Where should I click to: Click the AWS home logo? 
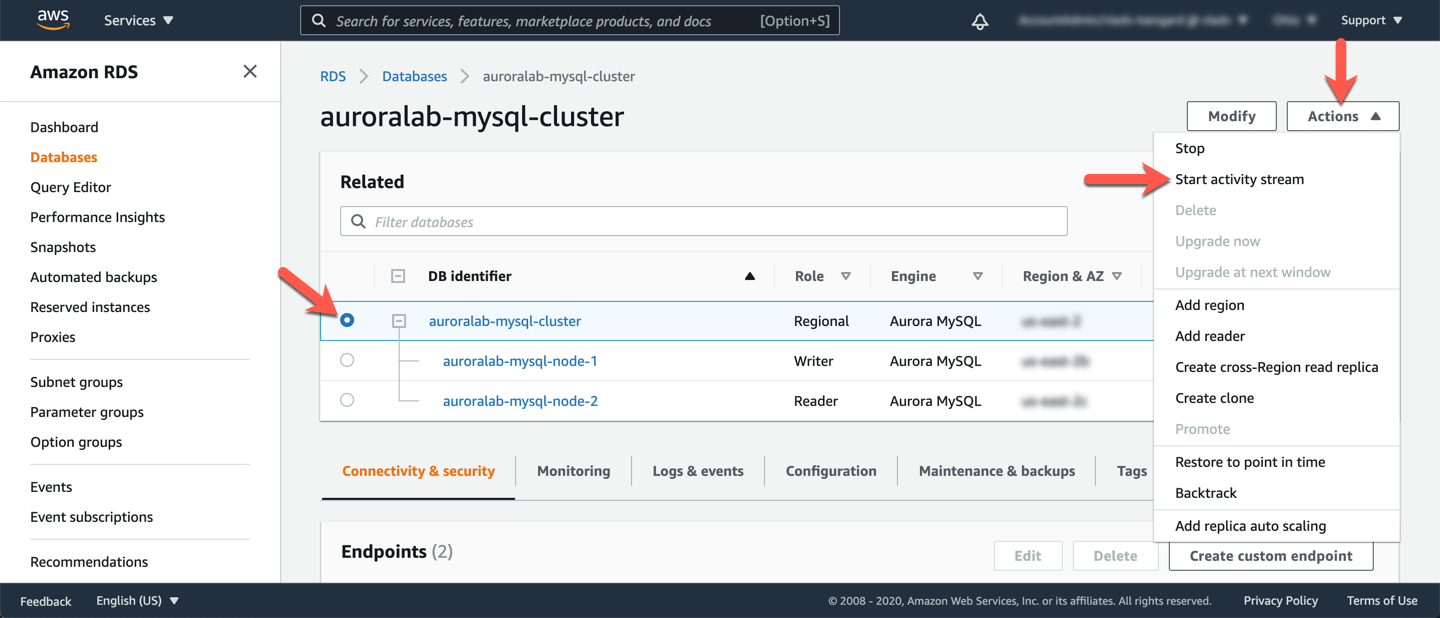[x=53, y=19]
